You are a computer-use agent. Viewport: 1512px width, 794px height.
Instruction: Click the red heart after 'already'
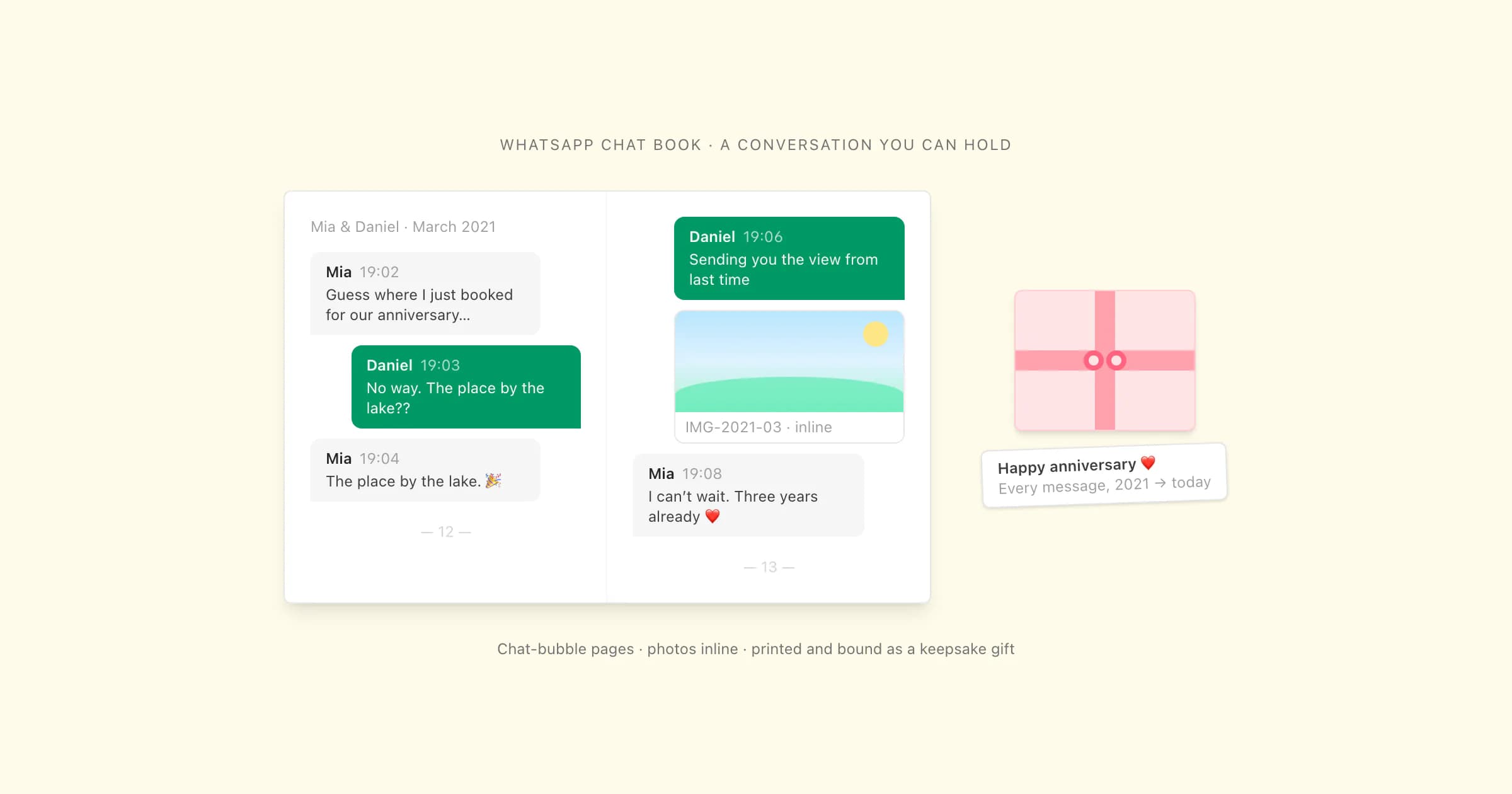click(713, 516)
